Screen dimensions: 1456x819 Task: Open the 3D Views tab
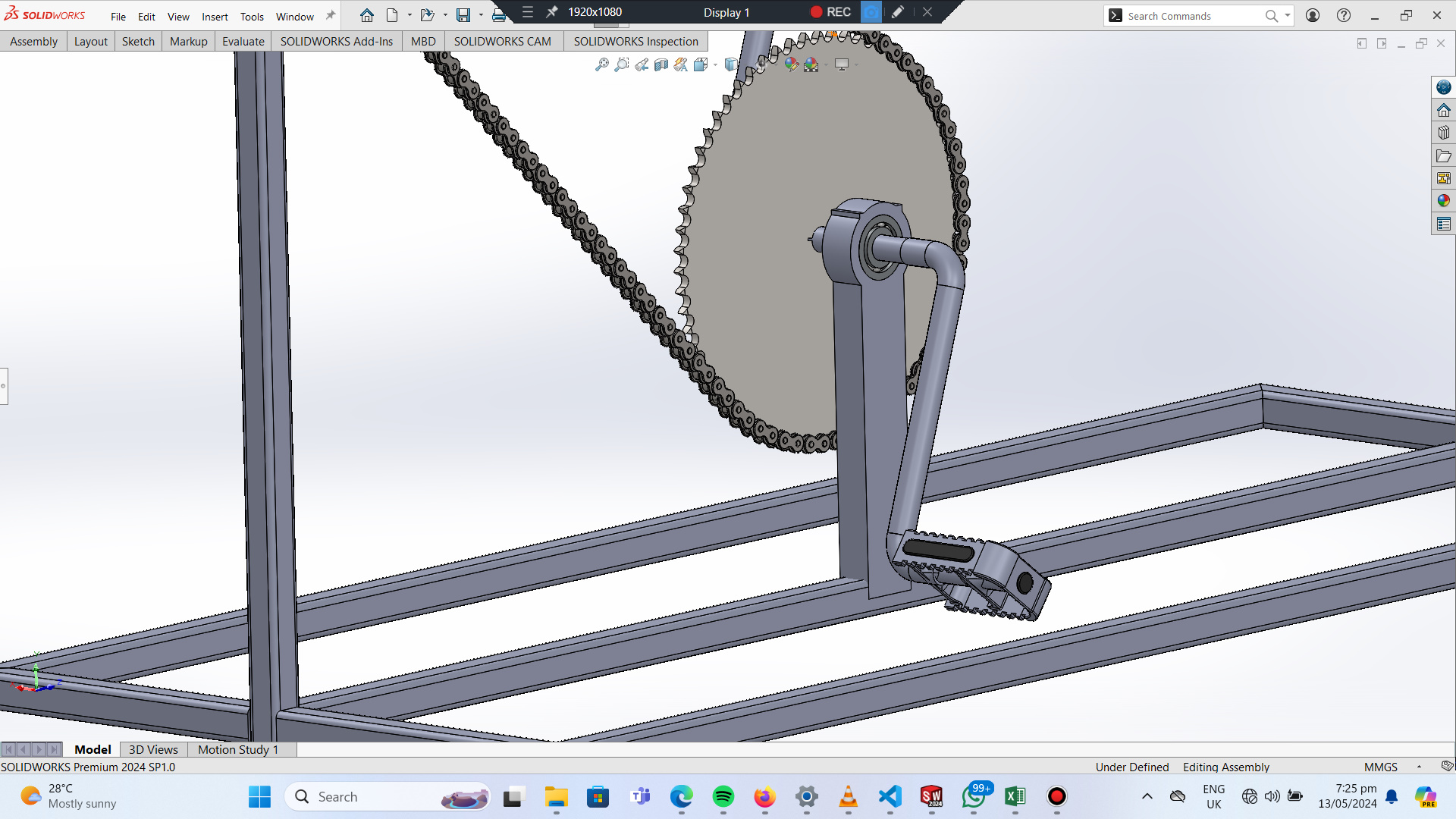click(x=153, y=749)
